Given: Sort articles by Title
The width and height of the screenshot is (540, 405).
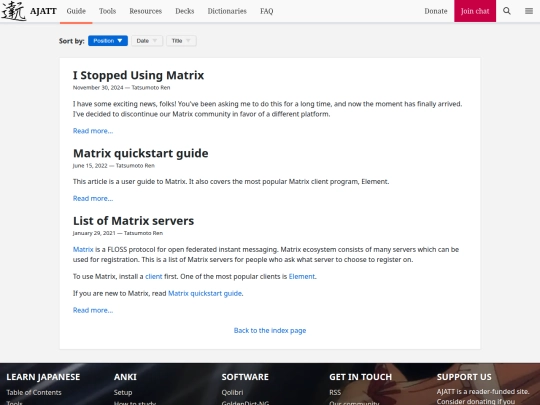Looking at the screenshot, I should [x=181, y=41].
